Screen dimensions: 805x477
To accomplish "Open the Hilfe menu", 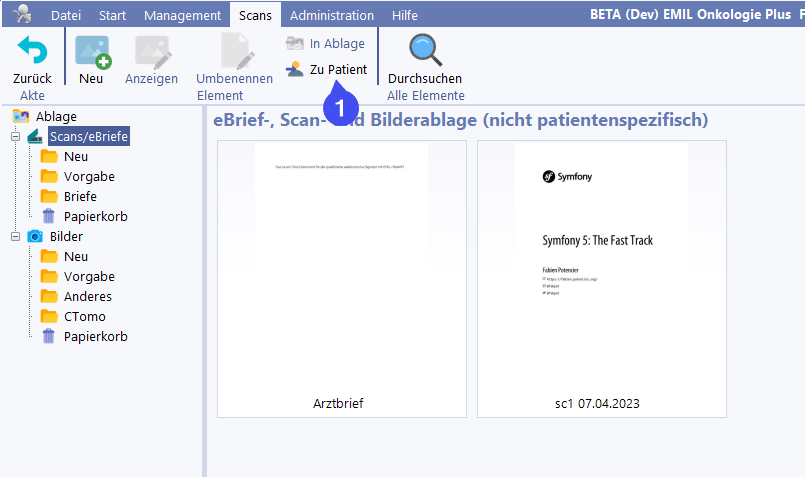I will [x=405, y=15].
